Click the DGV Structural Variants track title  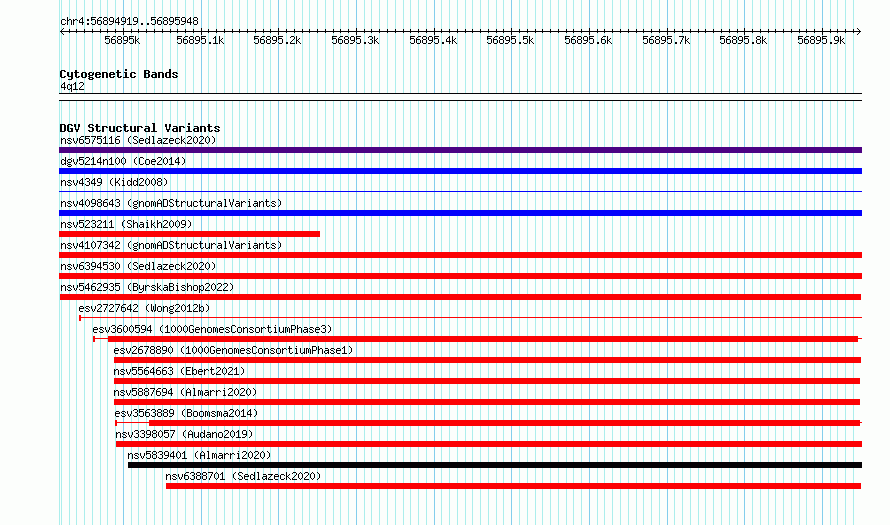[x=140, y=128]
